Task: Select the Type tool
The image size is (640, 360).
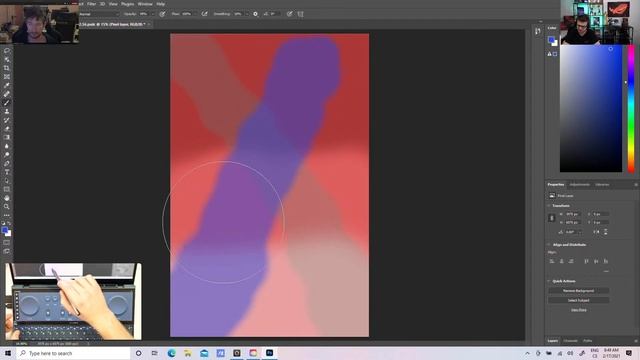Action: coord(7,172)
